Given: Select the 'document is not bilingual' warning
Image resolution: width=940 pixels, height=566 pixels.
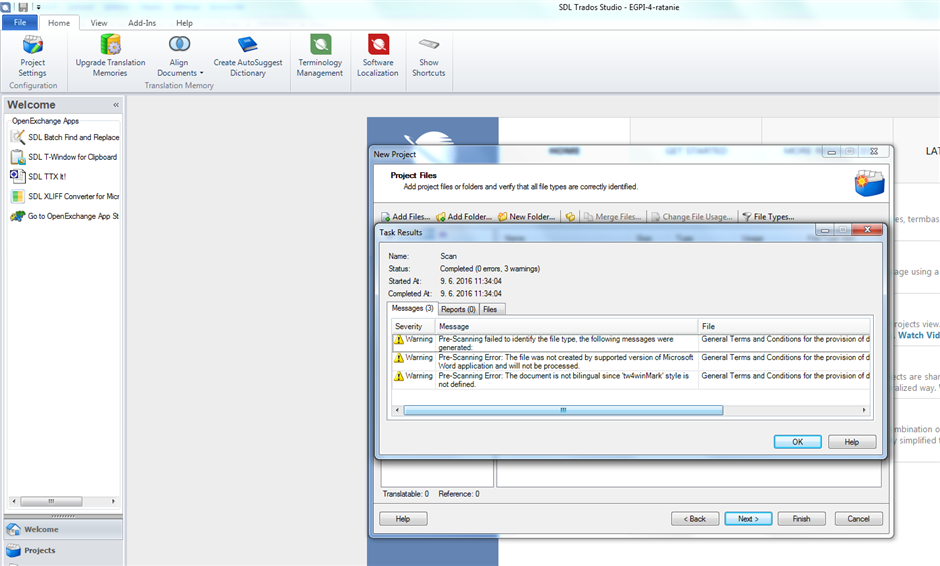Looking at the screenshot, I should [631, 380].
